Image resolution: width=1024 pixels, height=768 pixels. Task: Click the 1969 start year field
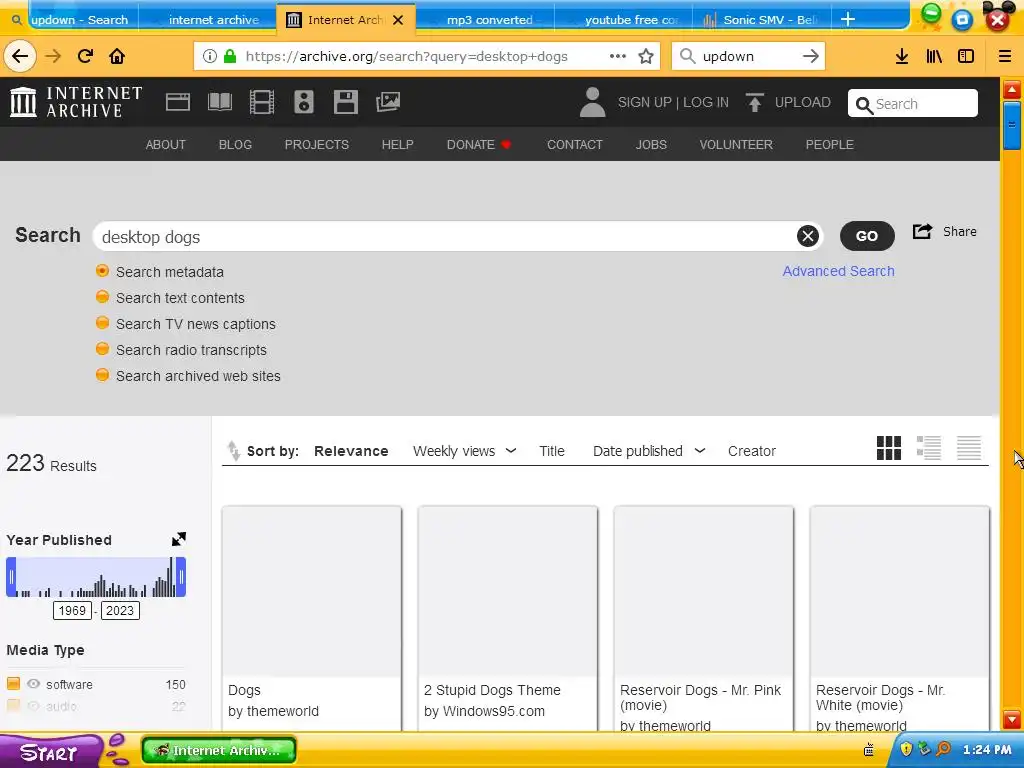72,611
